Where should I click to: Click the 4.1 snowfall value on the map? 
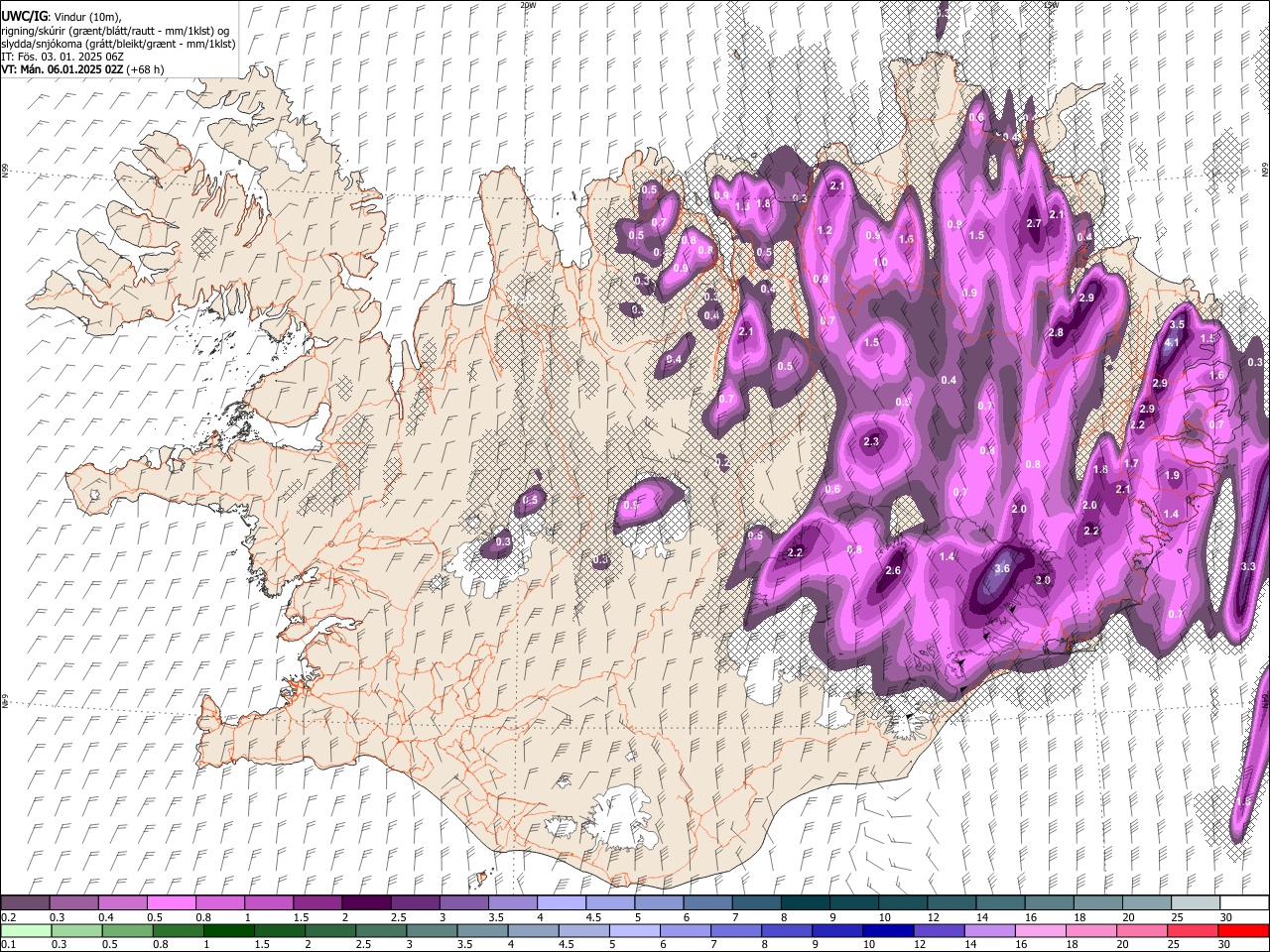1171,343
